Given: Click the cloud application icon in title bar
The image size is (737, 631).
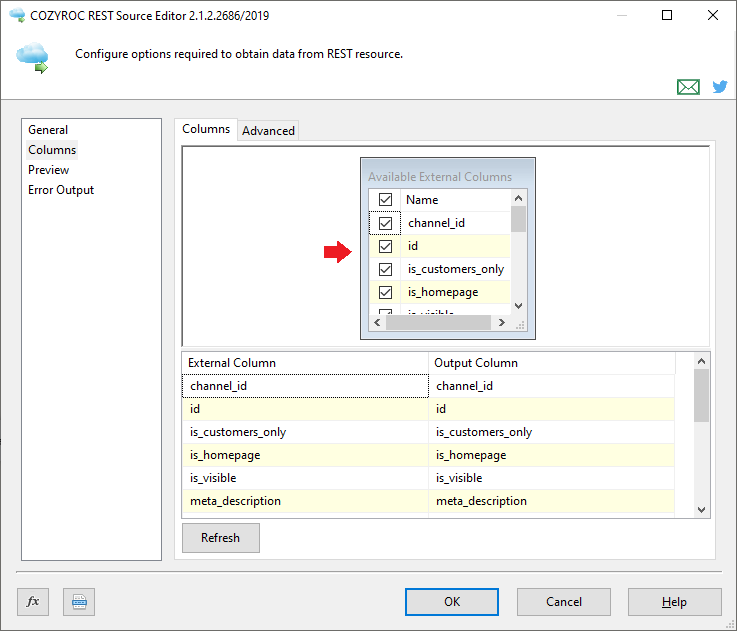Looking at the screenshot, I should (17, 15).
